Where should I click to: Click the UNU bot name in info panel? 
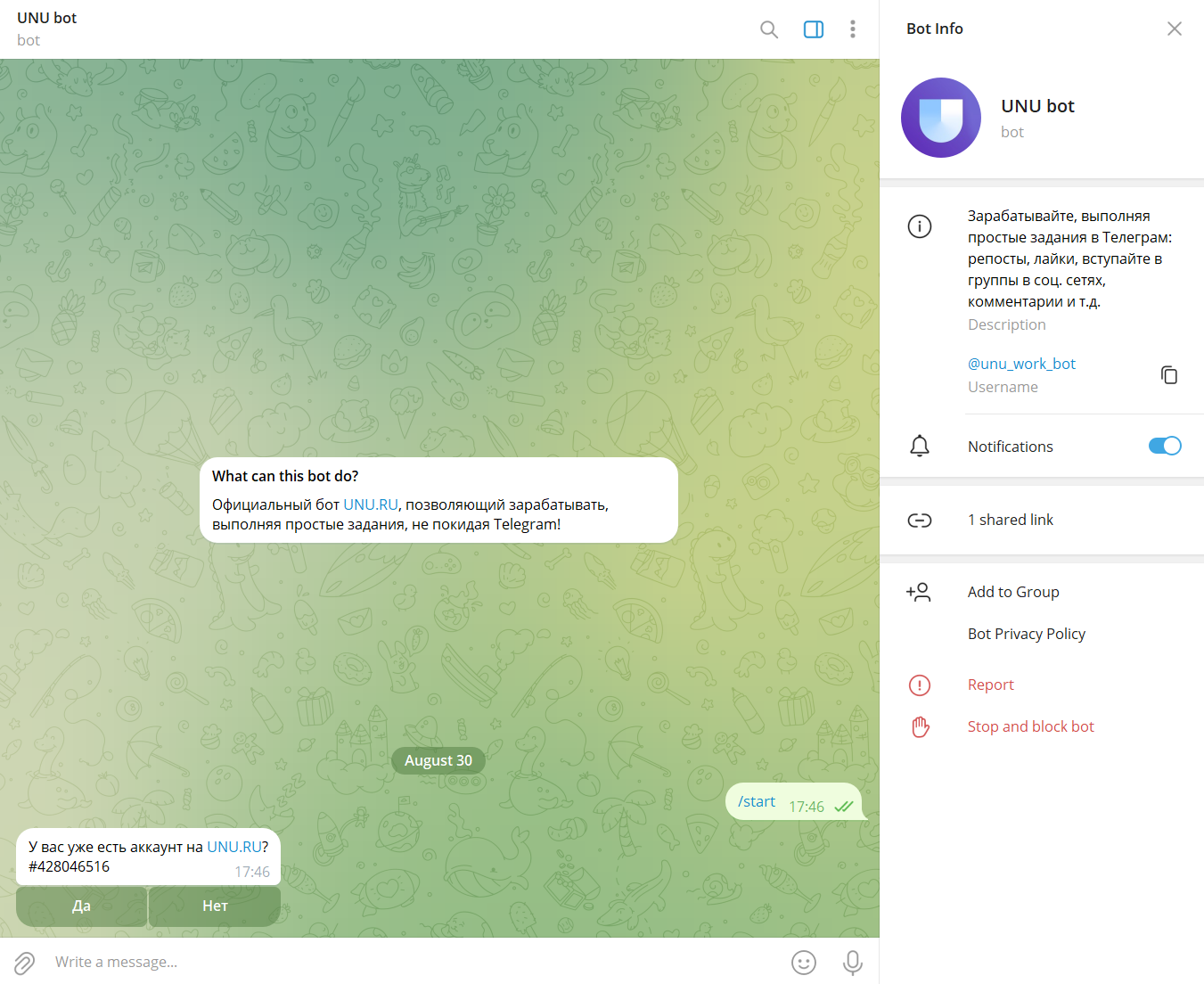click(x=1037, y=106)
